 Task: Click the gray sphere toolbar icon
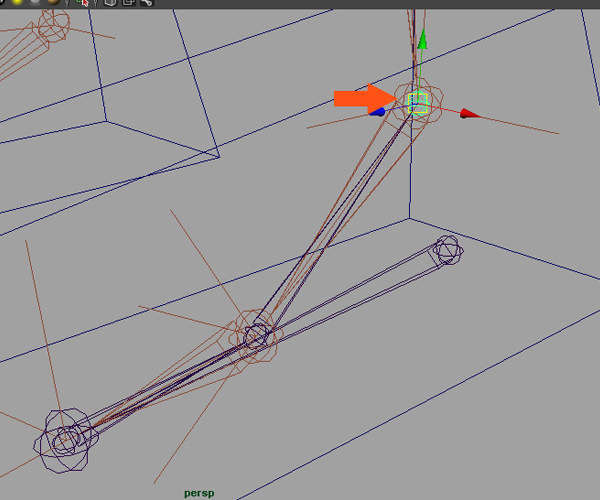pyautogui.click(x=35, y=2)
